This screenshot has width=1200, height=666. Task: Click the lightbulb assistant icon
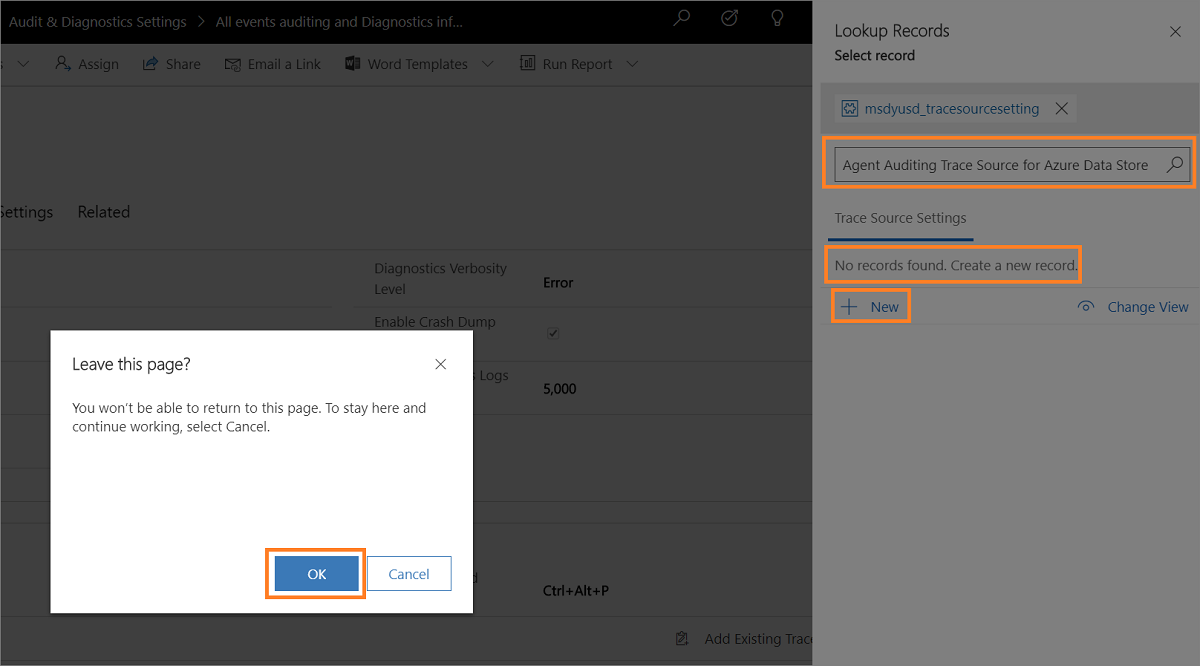(777, 18)
